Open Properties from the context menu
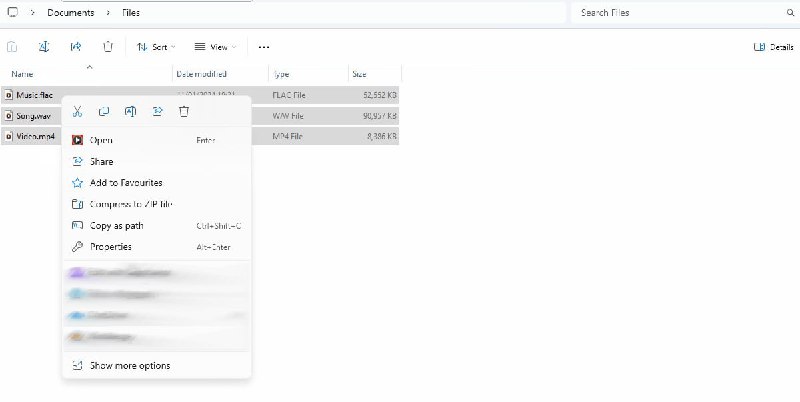 pos(111,247)
